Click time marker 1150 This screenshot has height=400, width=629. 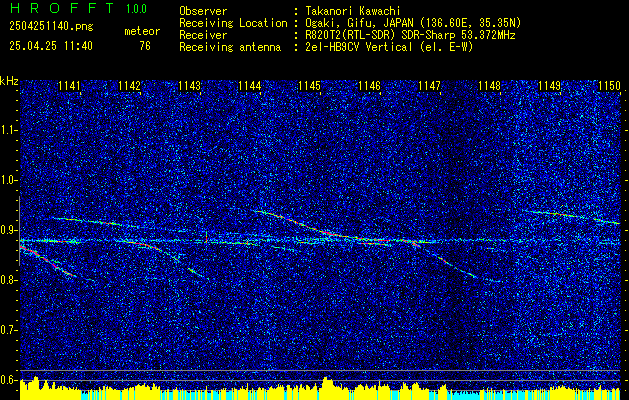point(609,86)
